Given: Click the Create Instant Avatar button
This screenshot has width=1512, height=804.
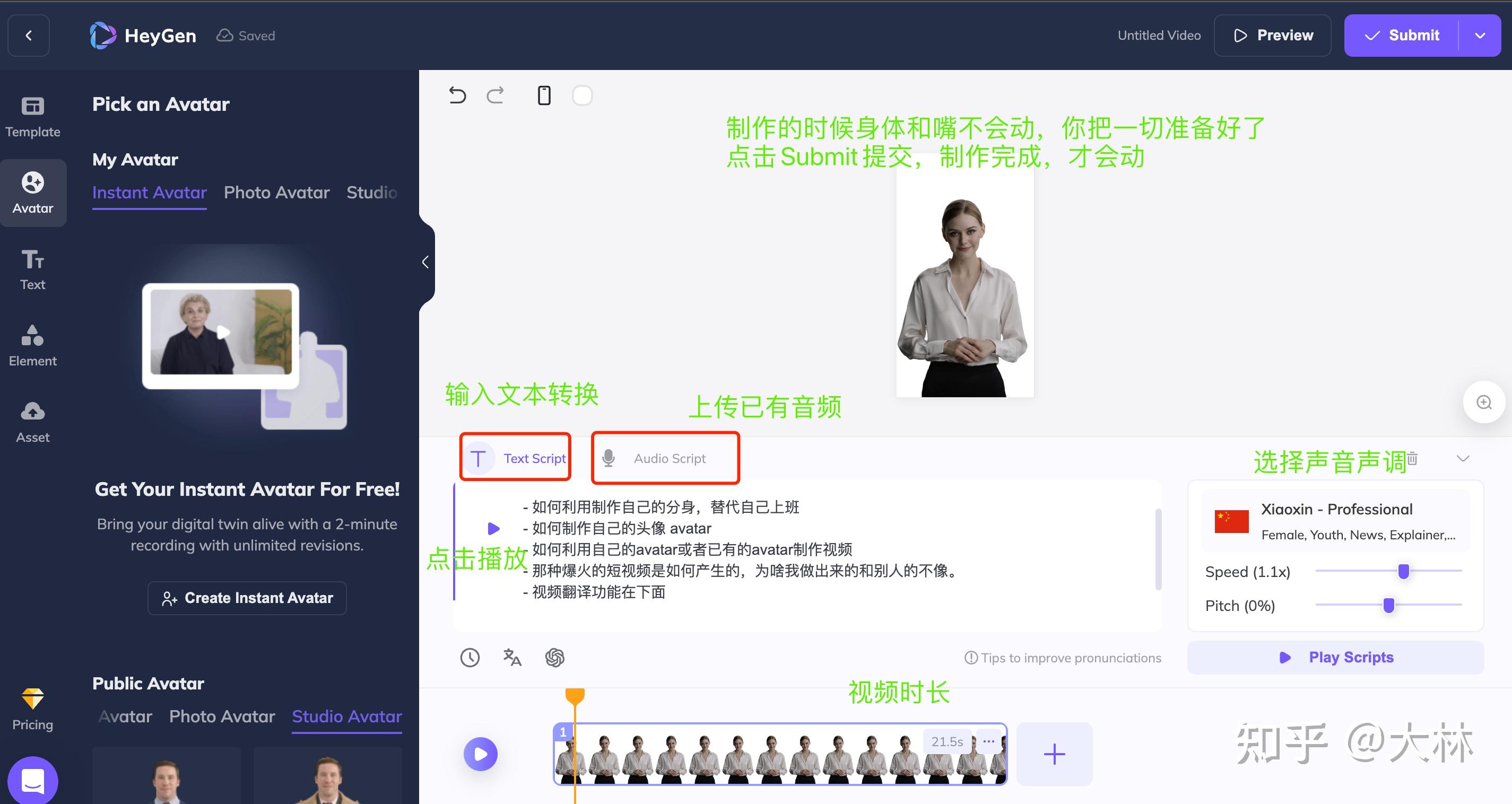Looking at the screenshot, I should click(x=247, y=597).
